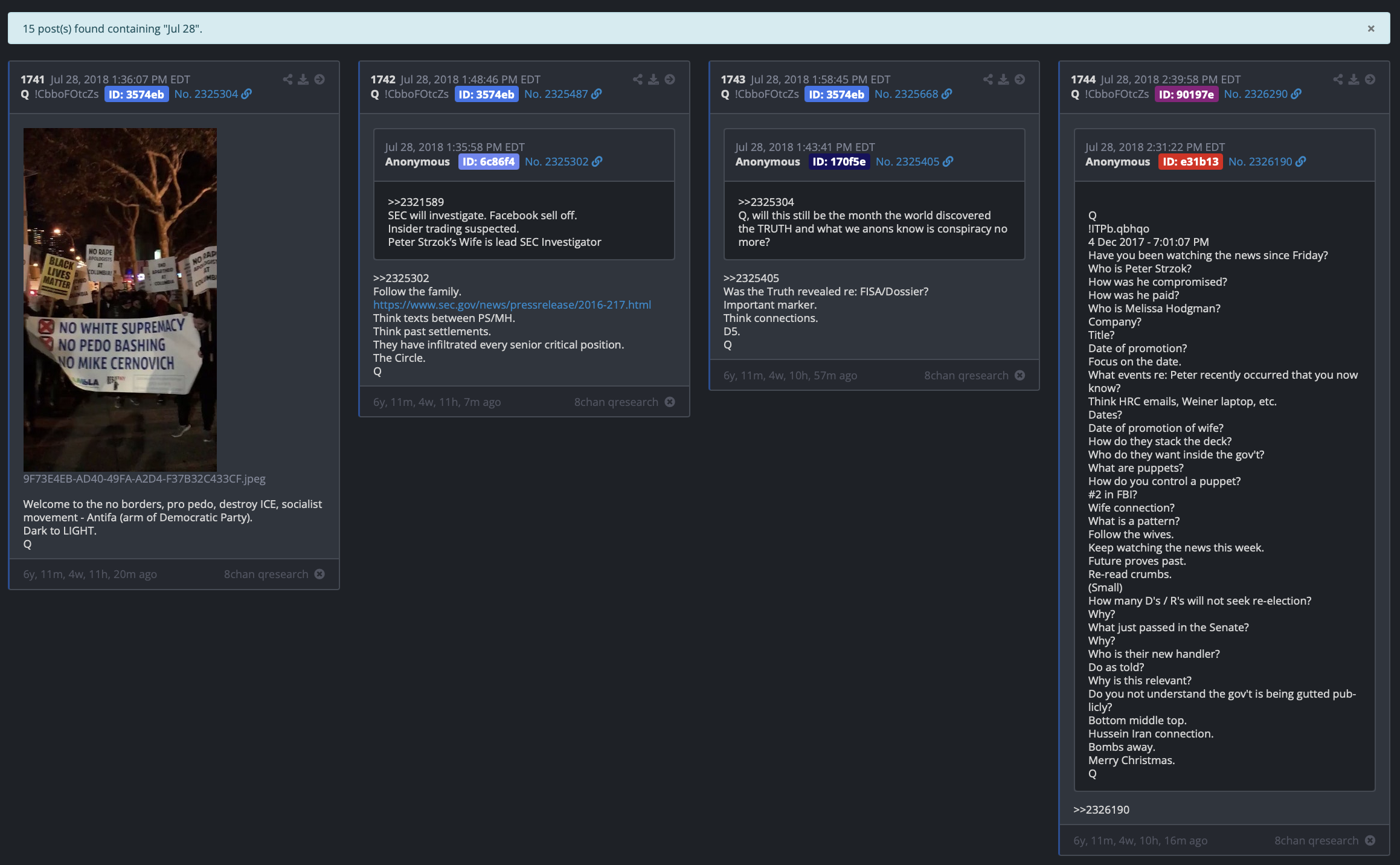Click the >>2325302 reply reference

click(x=401, y=278)
